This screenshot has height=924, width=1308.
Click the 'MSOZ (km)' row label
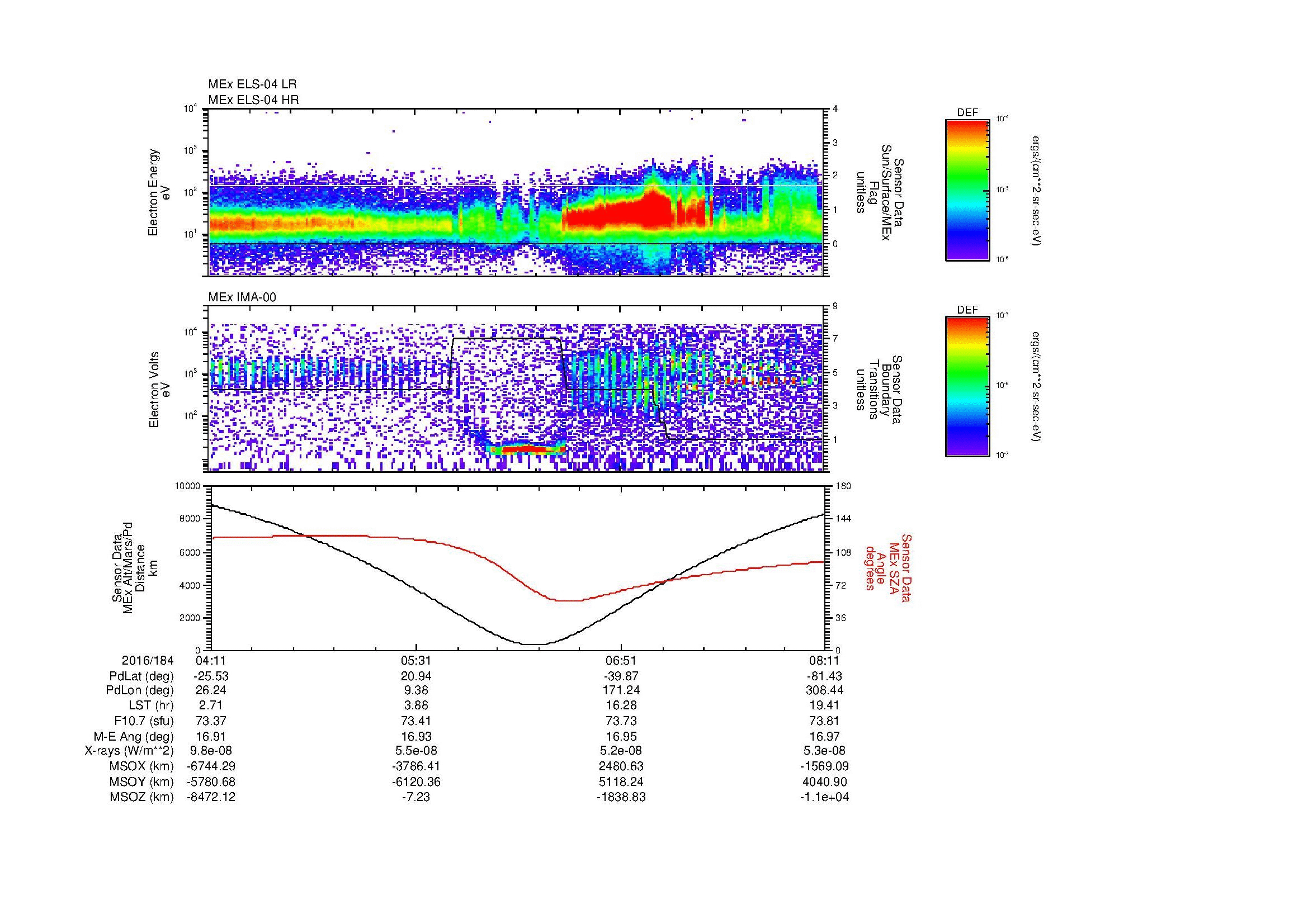[142, 797]
